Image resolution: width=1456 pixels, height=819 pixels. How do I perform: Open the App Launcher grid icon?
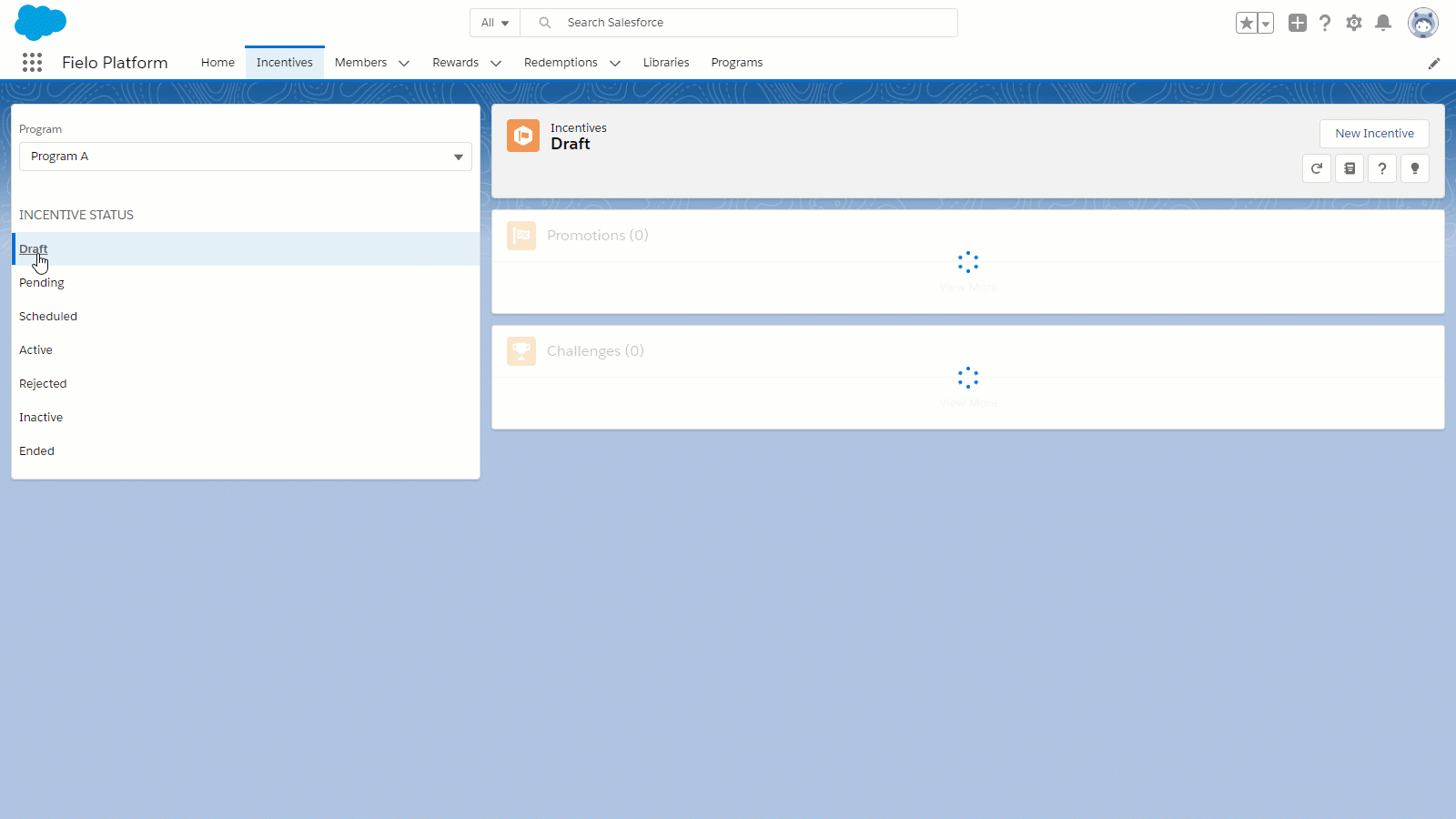(32, 62)
